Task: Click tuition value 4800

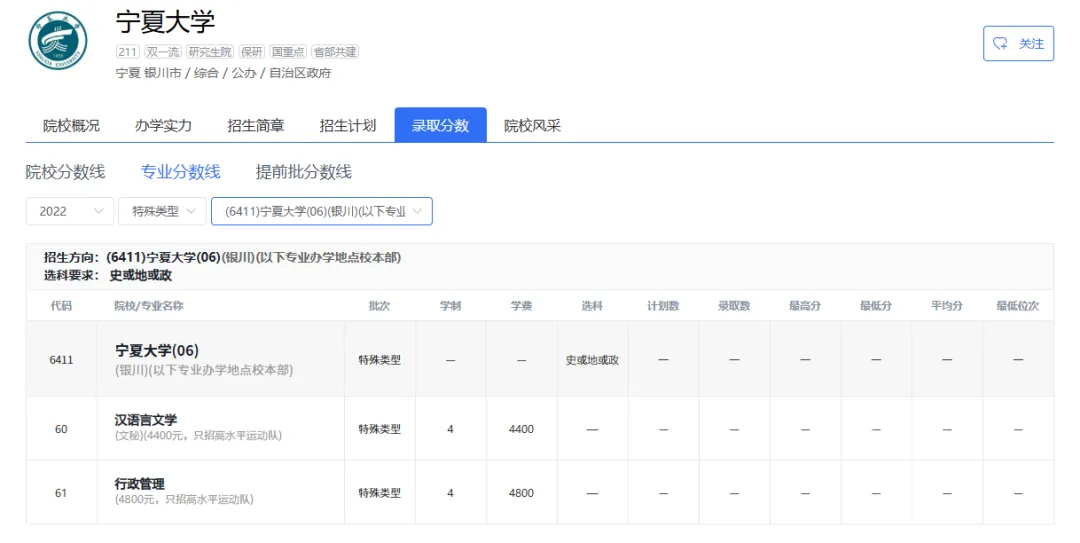Action: pyautogui.click(x=521, y=493)
